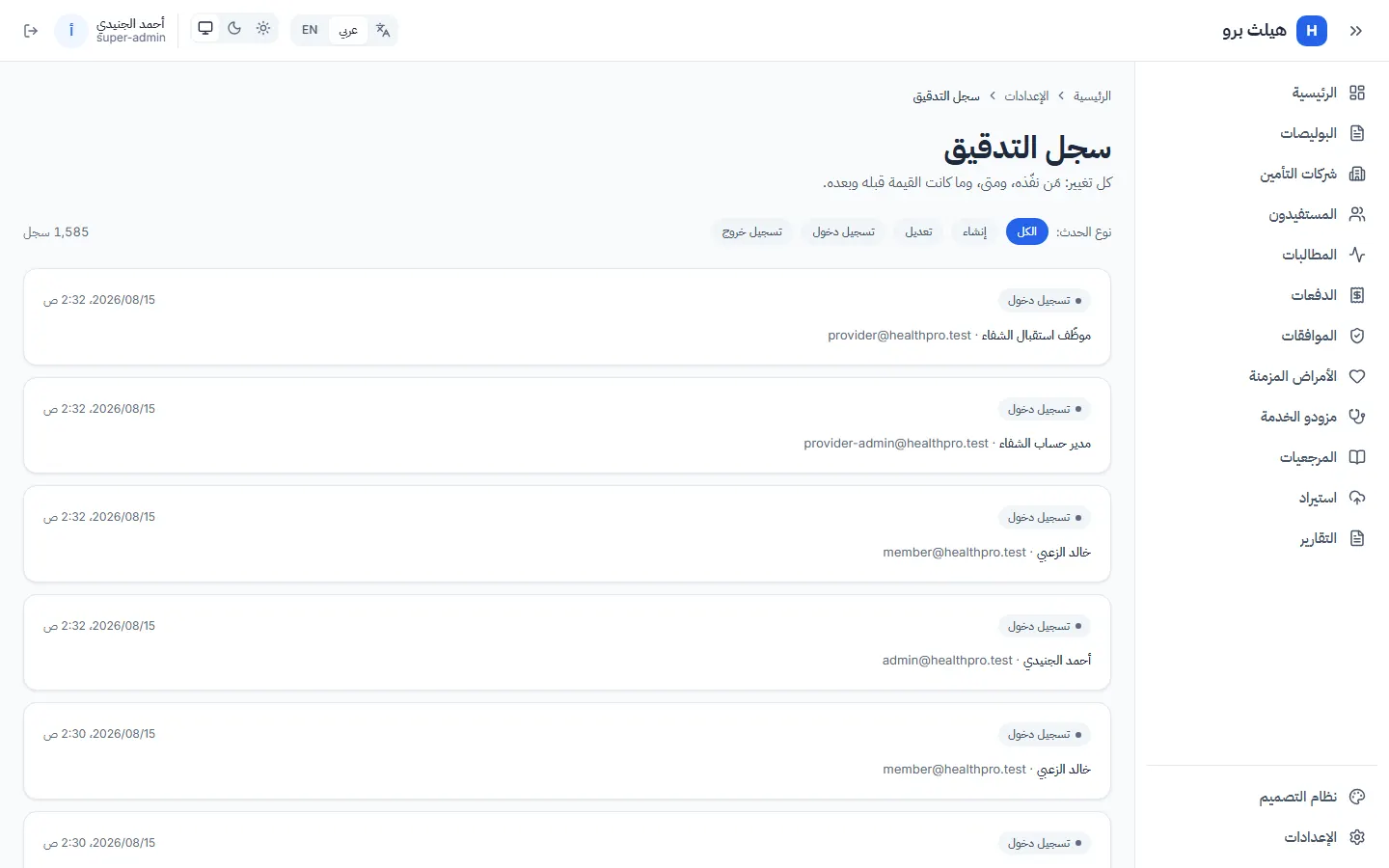Collapse the sidebar with the double-chevron
The image size is (1389, 868).
(1356, 31)
